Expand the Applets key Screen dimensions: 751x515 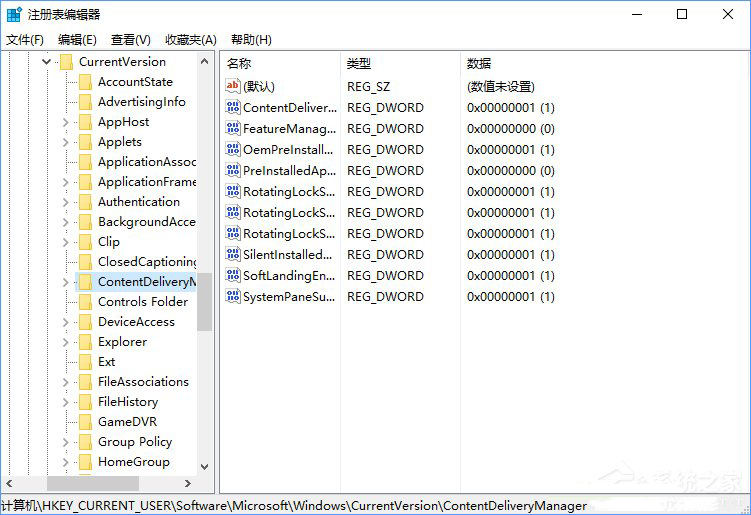tap(66, 142)
